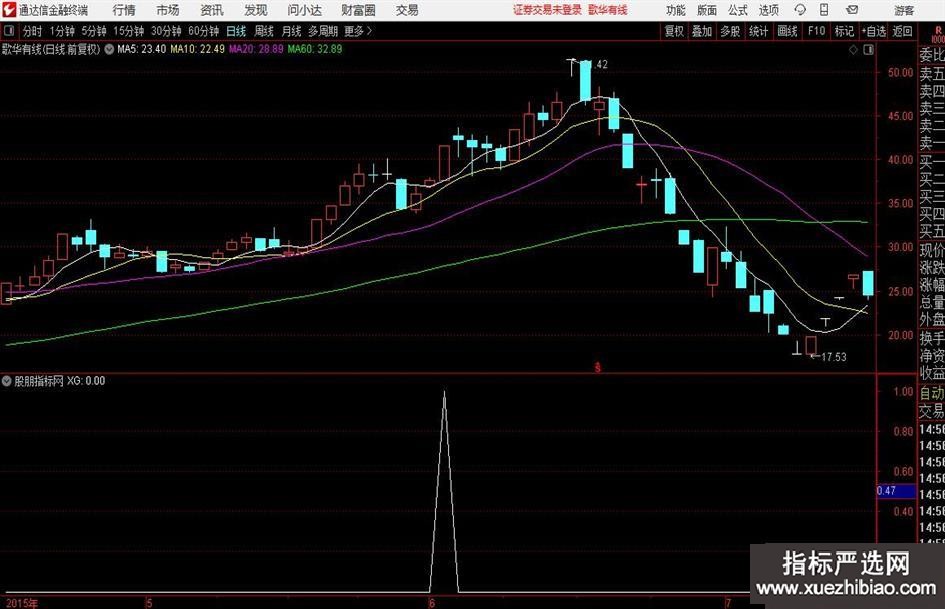This screenshot has width=945, height=609.
Task: Click the MA20: 28.89 label
Action: pos(256,49)
